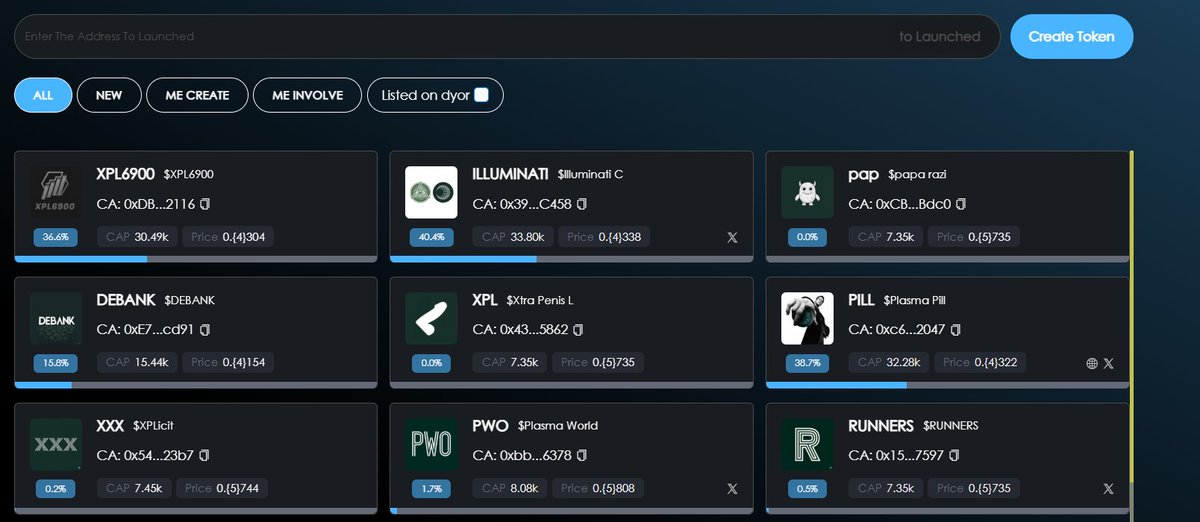Open the PILL token X link
The width and height of the screenshot is (1200, 522).
[x=1108, y=364]
